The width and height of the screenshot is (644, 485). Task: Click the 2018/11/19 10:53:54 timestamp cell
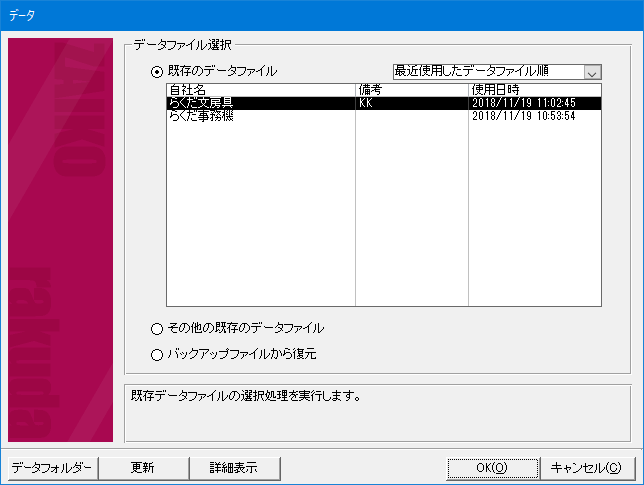(x=534, y=116)
